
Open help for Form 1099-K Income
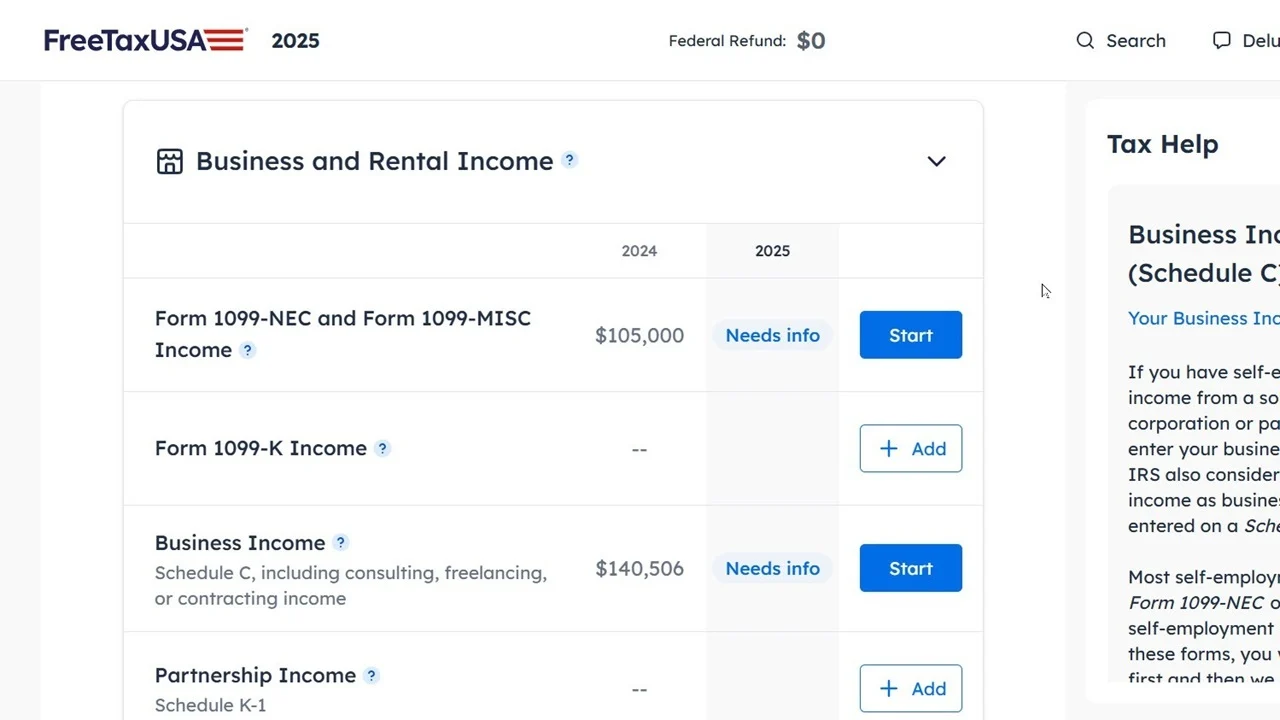(382, 449)
